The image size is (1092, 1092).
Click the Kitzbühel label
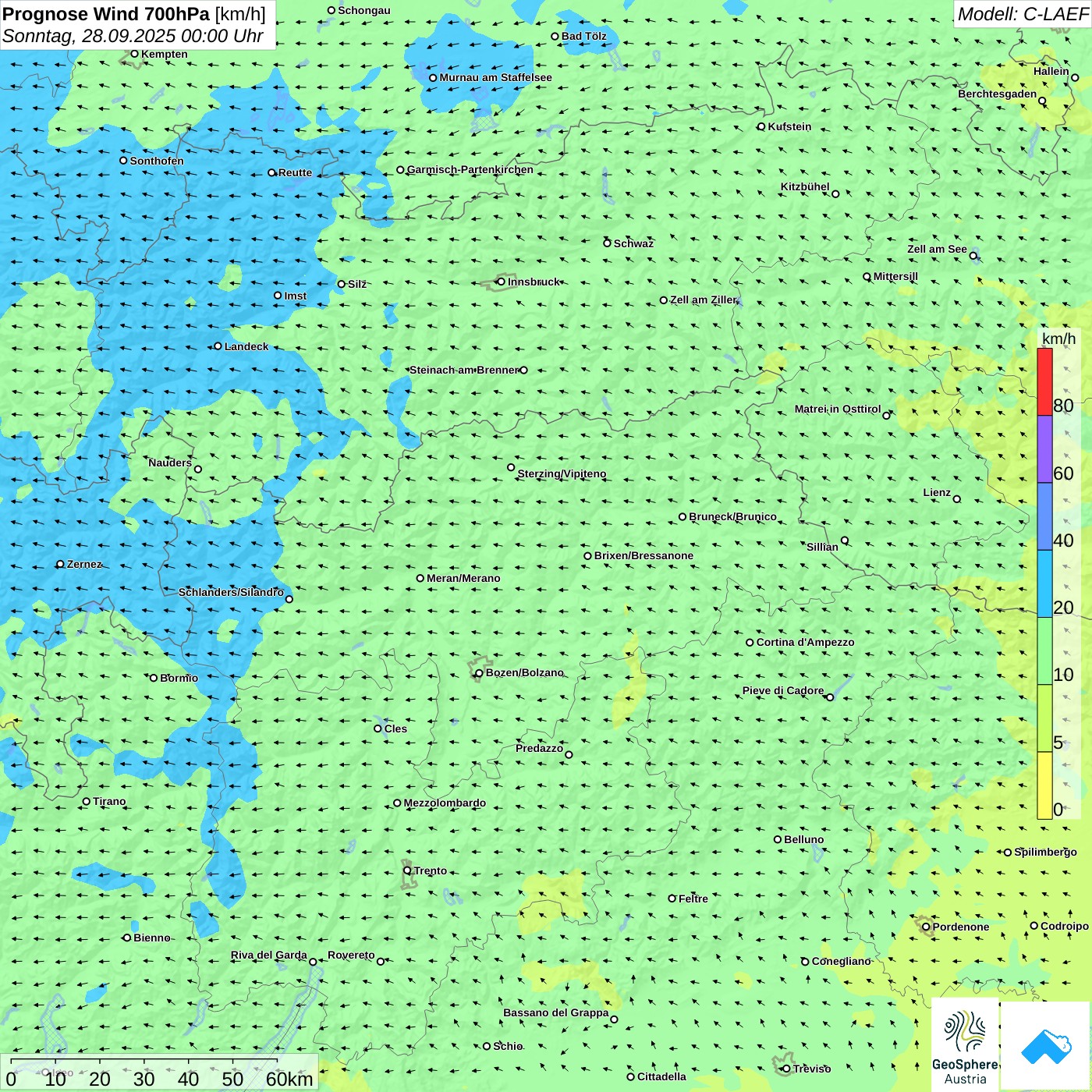(x=805, y=186)
